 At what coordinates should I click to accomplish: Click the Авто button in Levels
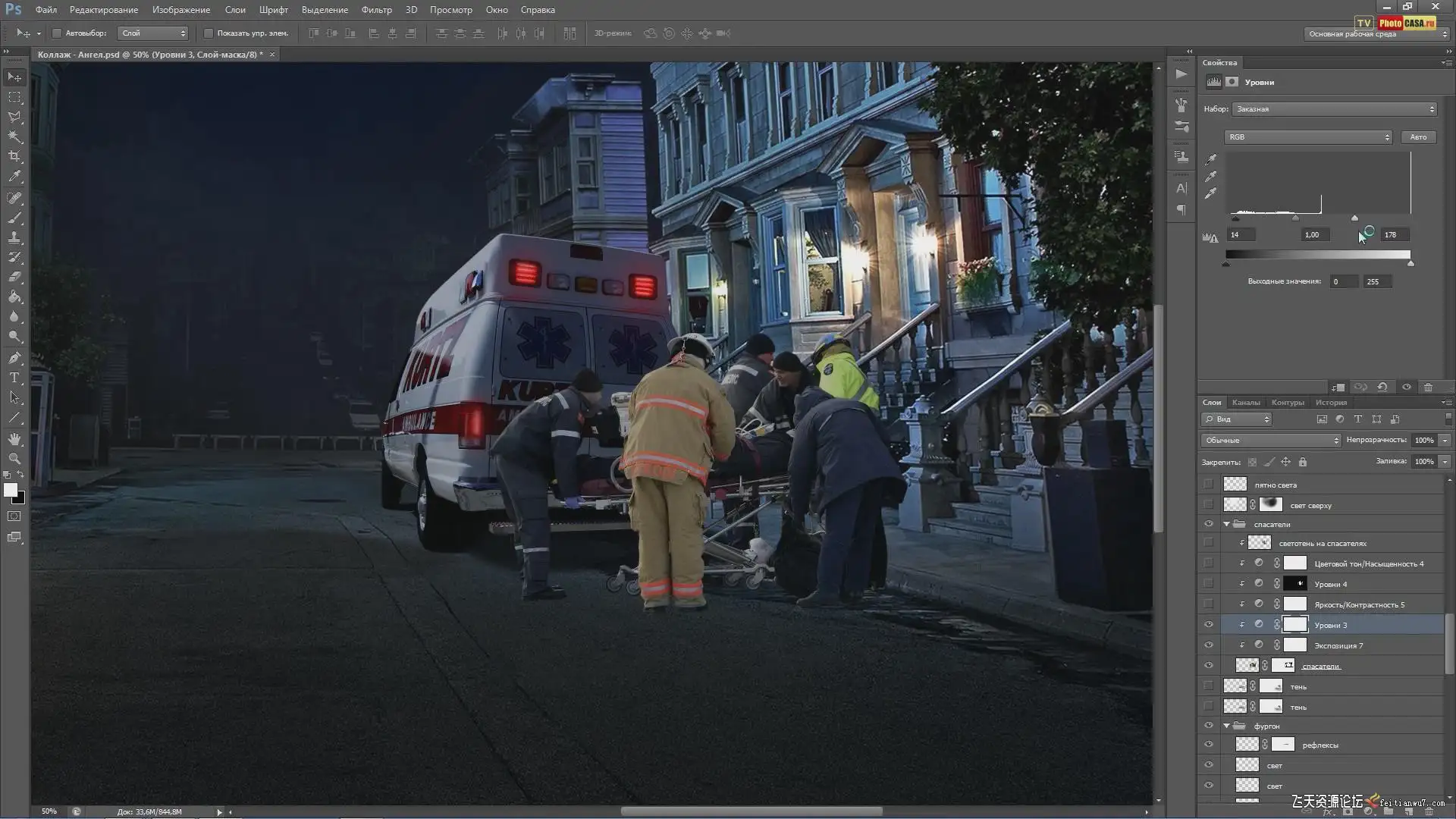point(1418,137)
